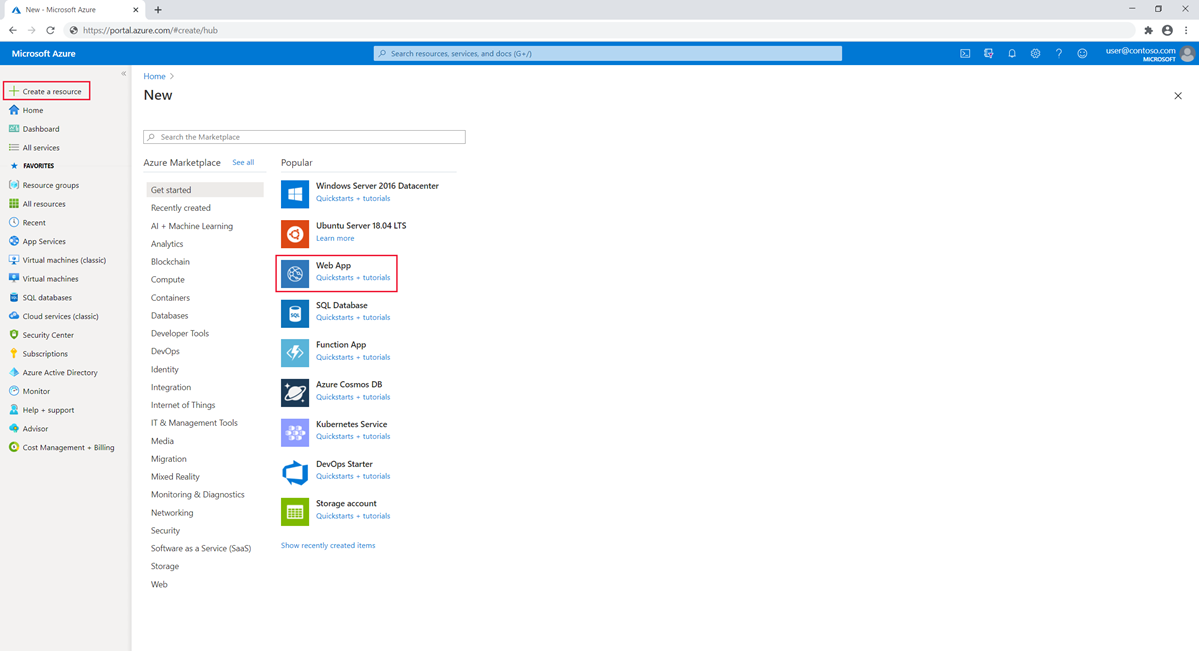Select Internet of Things category

click(x=184, y=405)
